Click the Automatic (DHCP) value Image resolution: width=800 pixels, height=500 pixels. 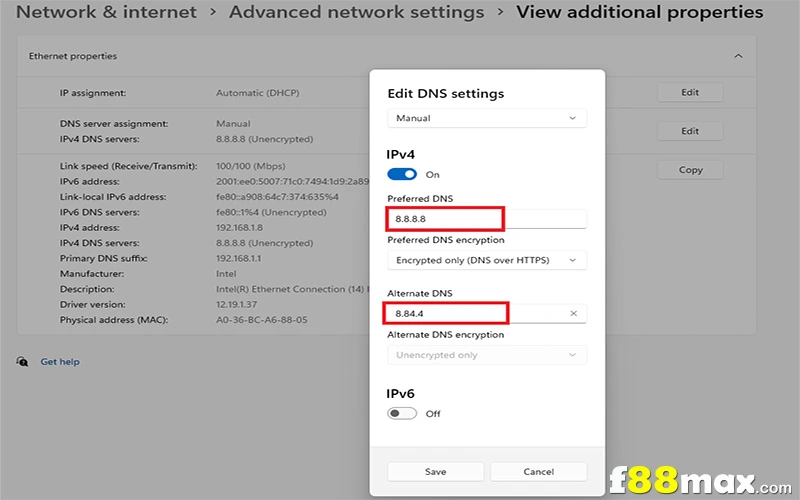pos(258,93)
